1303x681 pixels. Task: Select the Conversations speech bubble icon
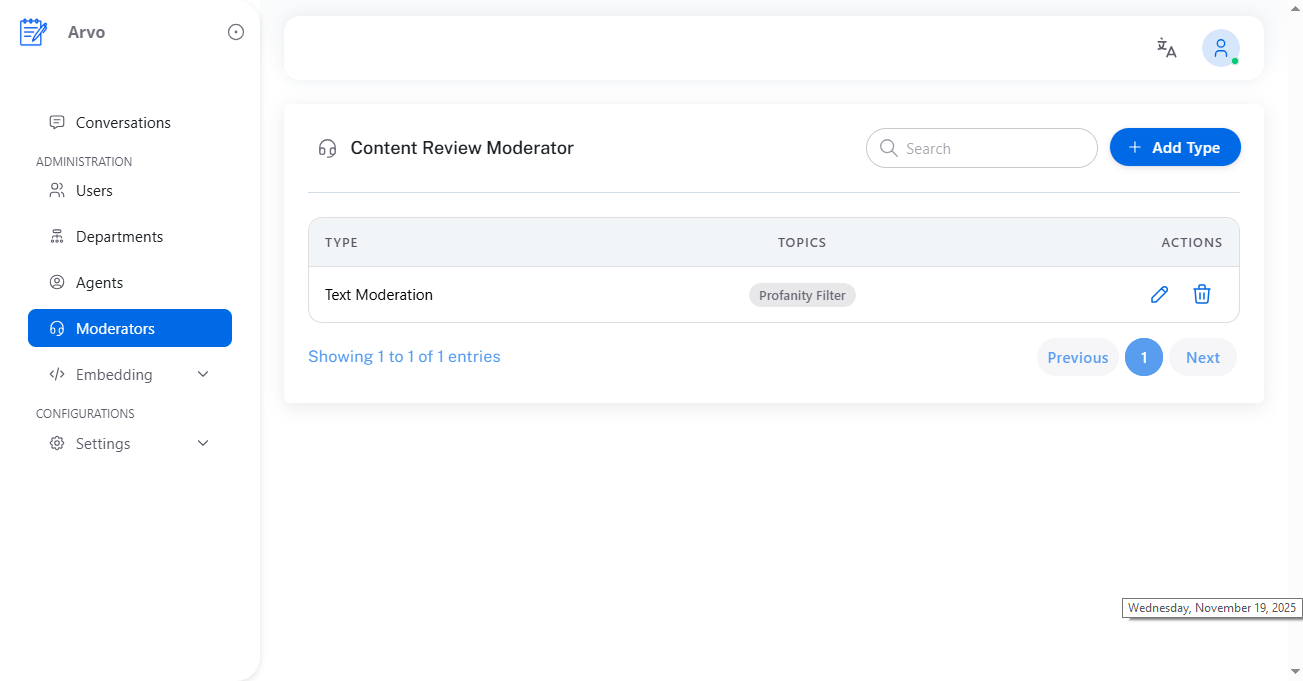click(x=56, y=121)
